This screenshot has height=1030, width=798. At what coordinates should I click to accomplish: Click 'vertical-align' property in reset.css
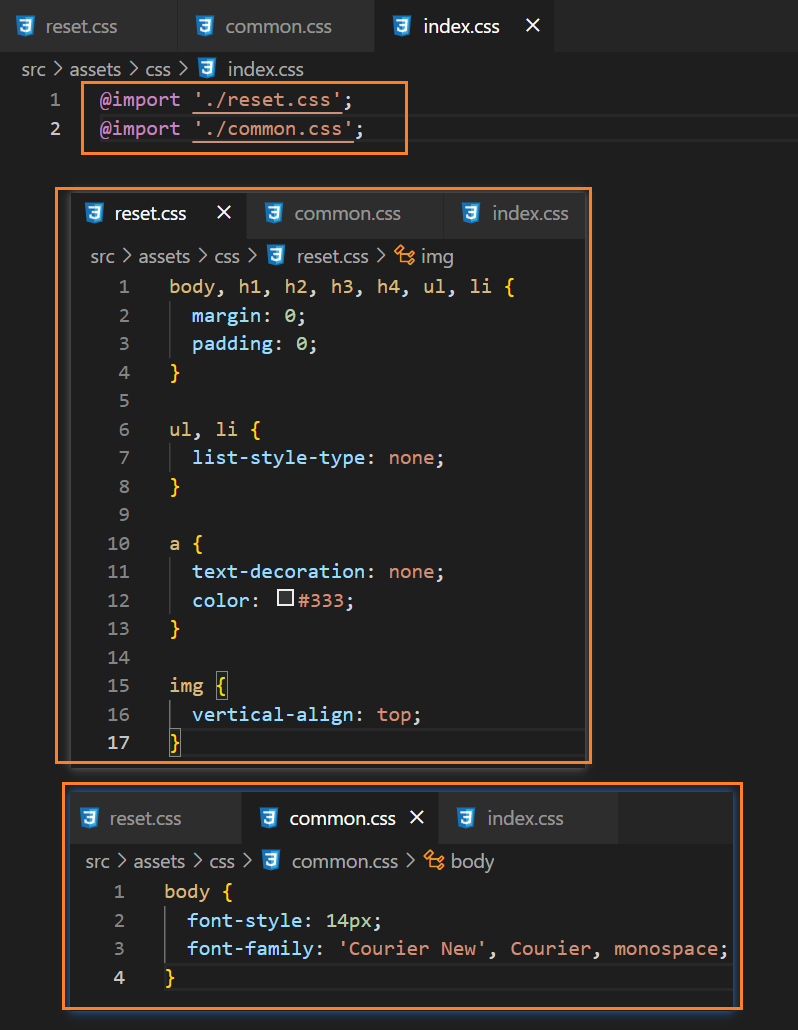pyautogui.click(x=273, y=715)
